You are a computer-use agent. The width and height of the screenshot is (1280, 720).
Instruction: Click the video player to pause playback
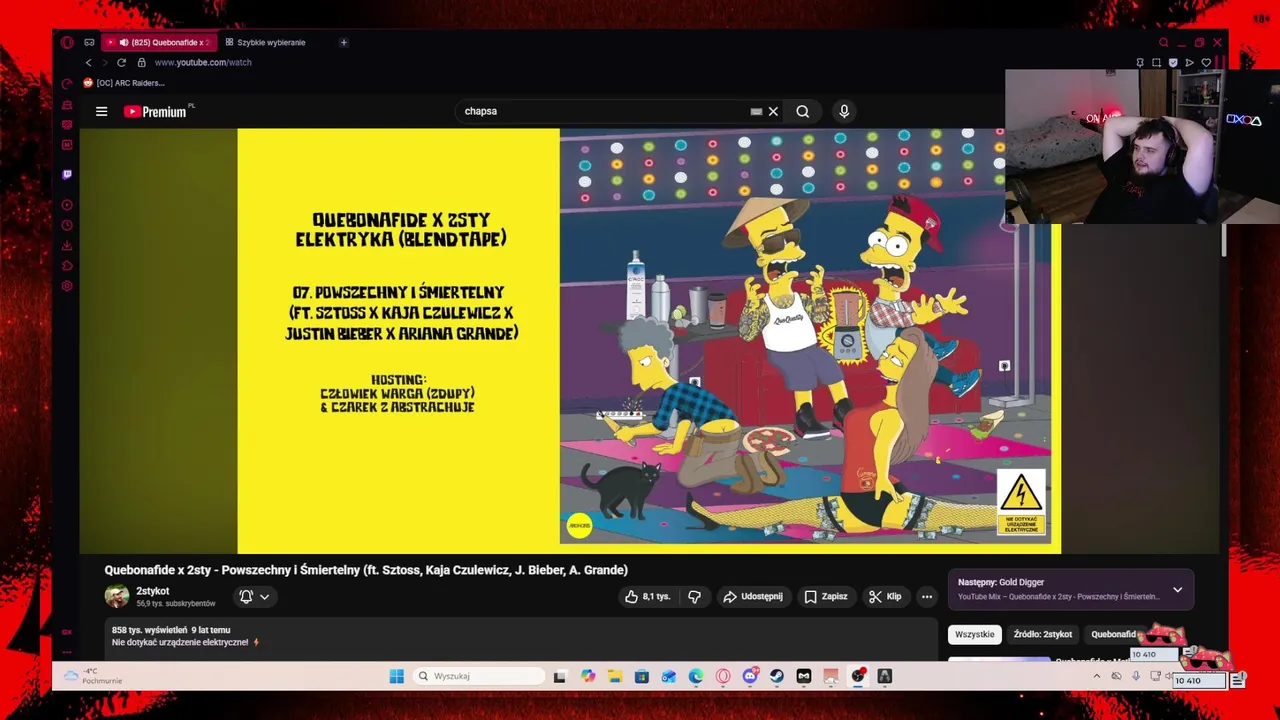(x=649, y=340)
